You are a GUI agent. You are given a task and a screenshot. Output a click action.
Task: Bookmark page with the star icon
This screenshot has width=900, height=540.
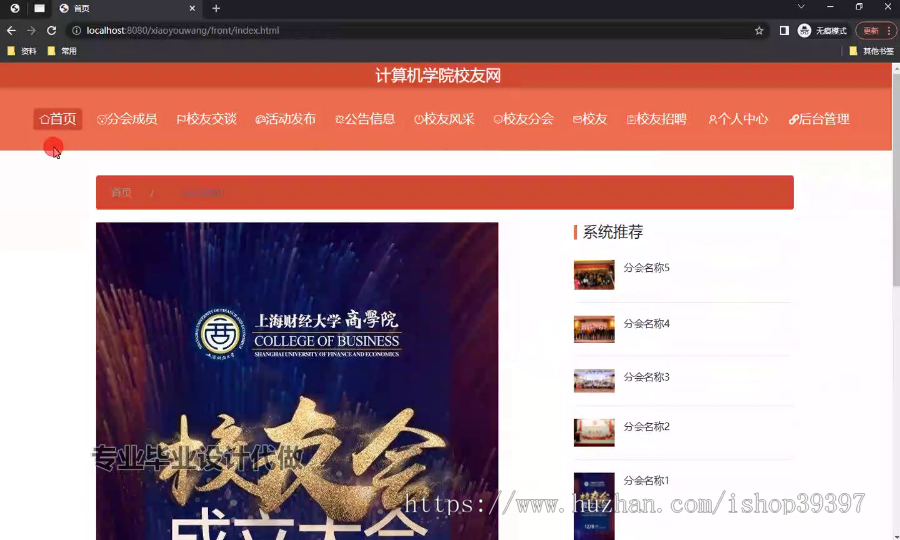coord(759,30)
